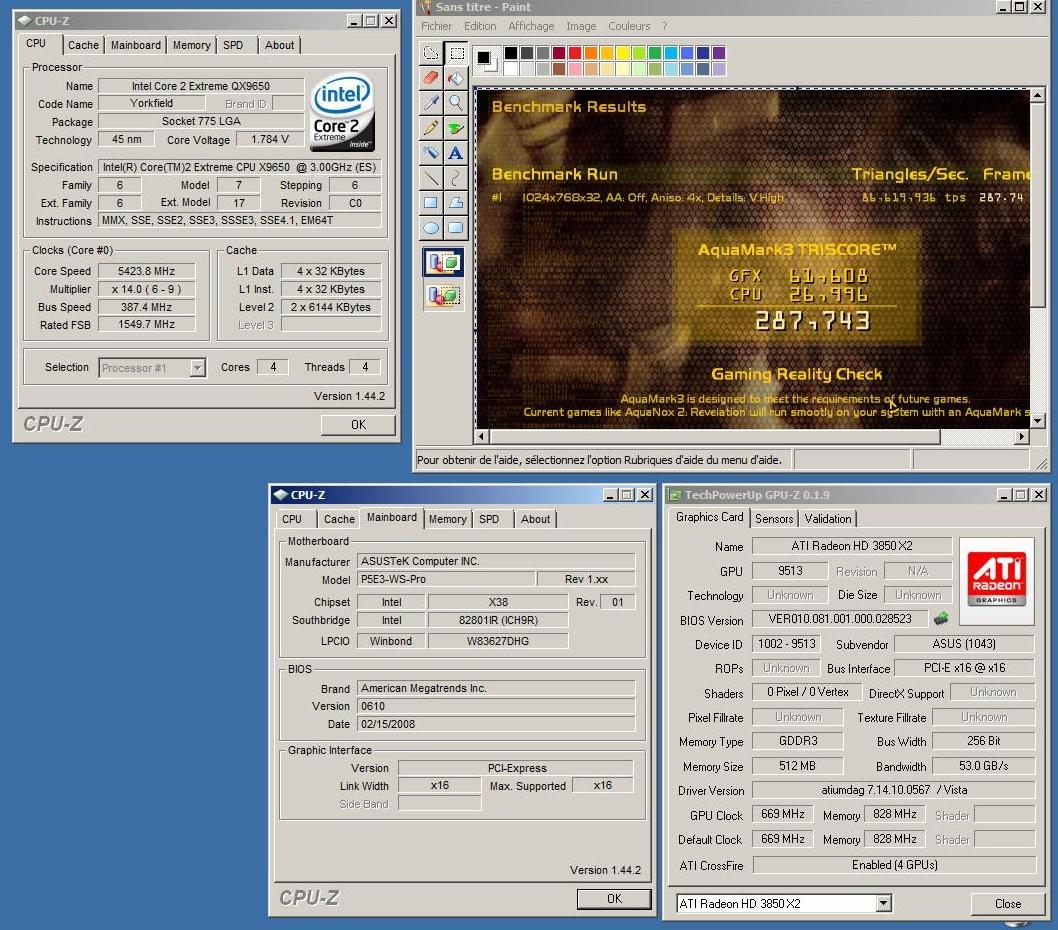Switch to Sensors tab in GPU-Z
This screenshot has height=930, width=1058.
pyautogui.click(x=774, y=518)
